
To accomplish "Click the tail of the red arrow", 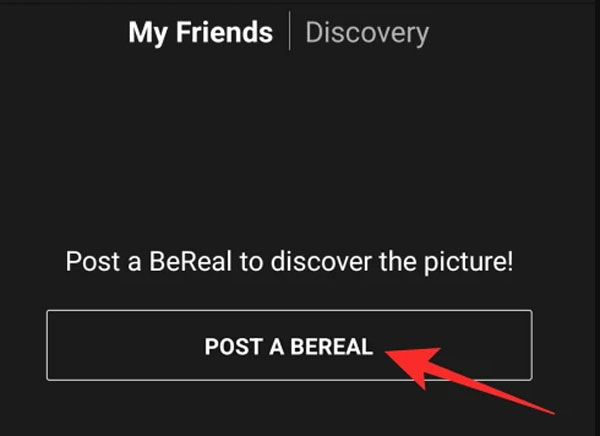I will click(x=549, y=411).
